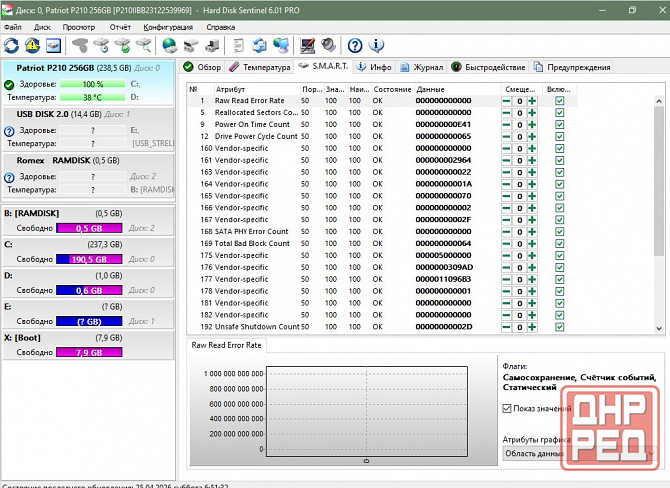This screenshot has width=670, height=488.
Task: Open the Диск menu
Action: pos(42,27)
